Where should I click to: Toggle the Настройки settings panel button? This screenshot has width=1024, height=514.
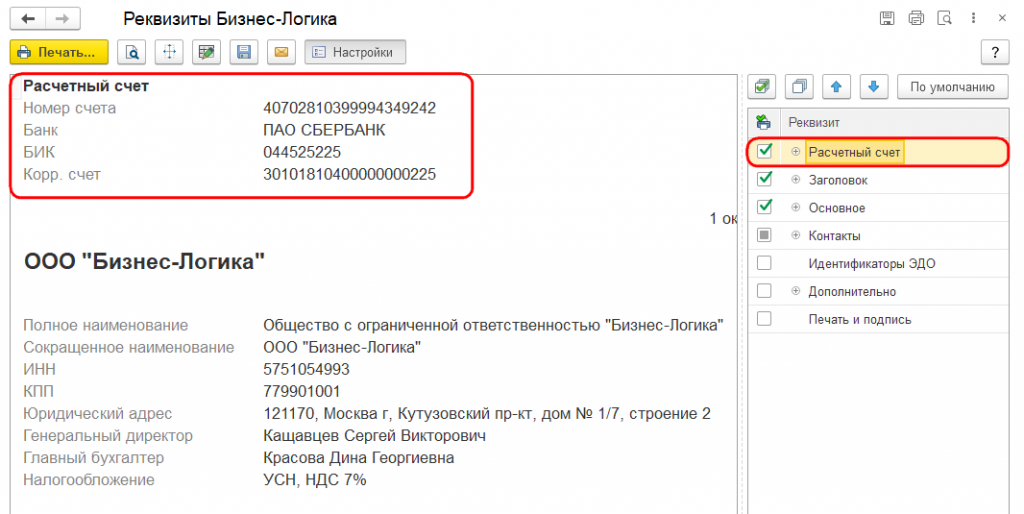[355, 52]
